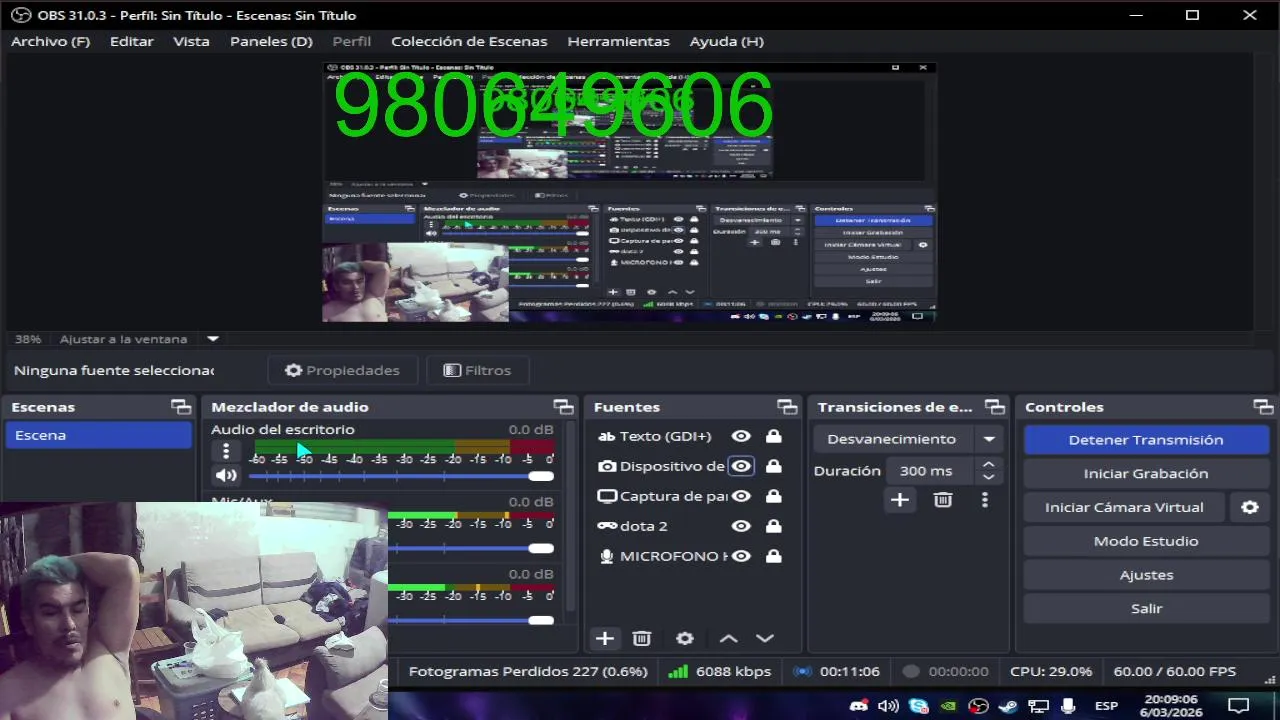This screenshot has height=720, width=1280.
Task: Expand the Ajustar a la ventana dropdown
Action: click(212, 339)
